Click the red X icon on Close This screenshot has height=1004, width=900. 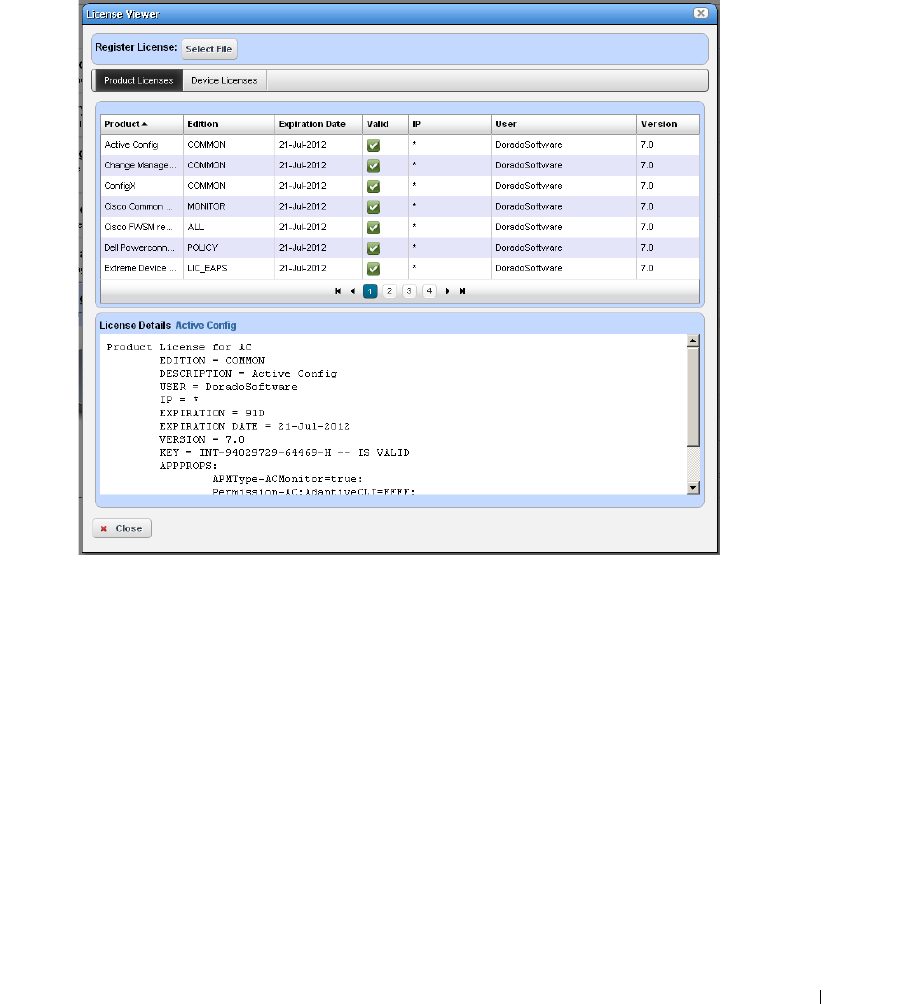[x=104, y=529]
